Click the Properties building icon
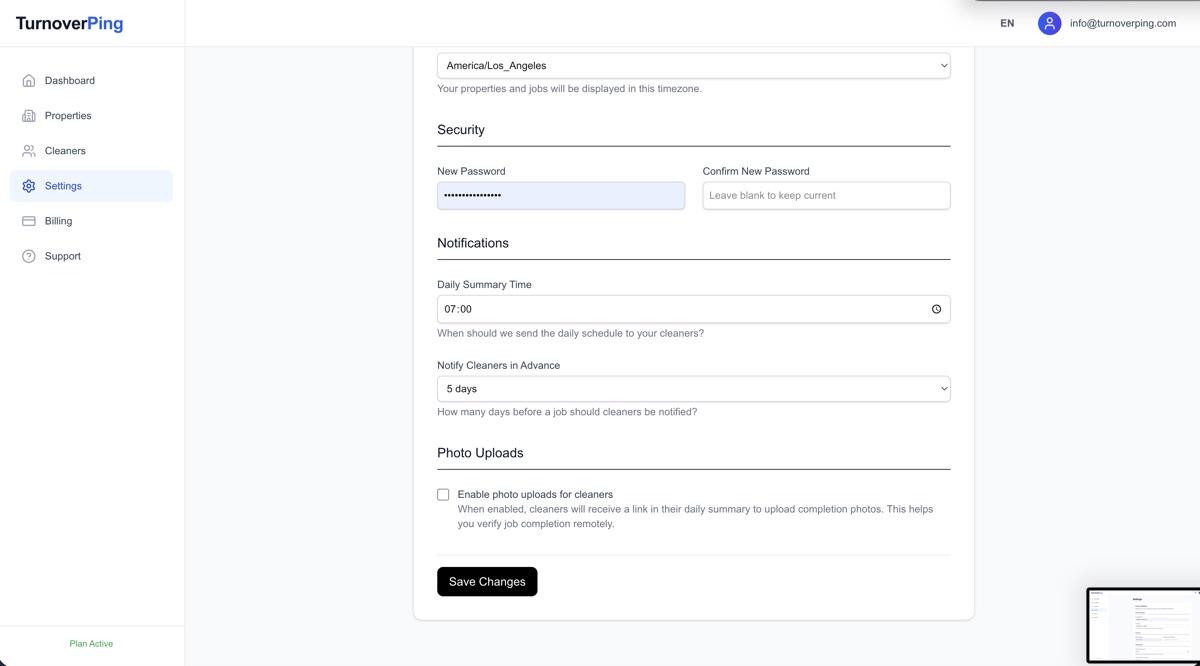1200x666 pixels. pos(29,116)
